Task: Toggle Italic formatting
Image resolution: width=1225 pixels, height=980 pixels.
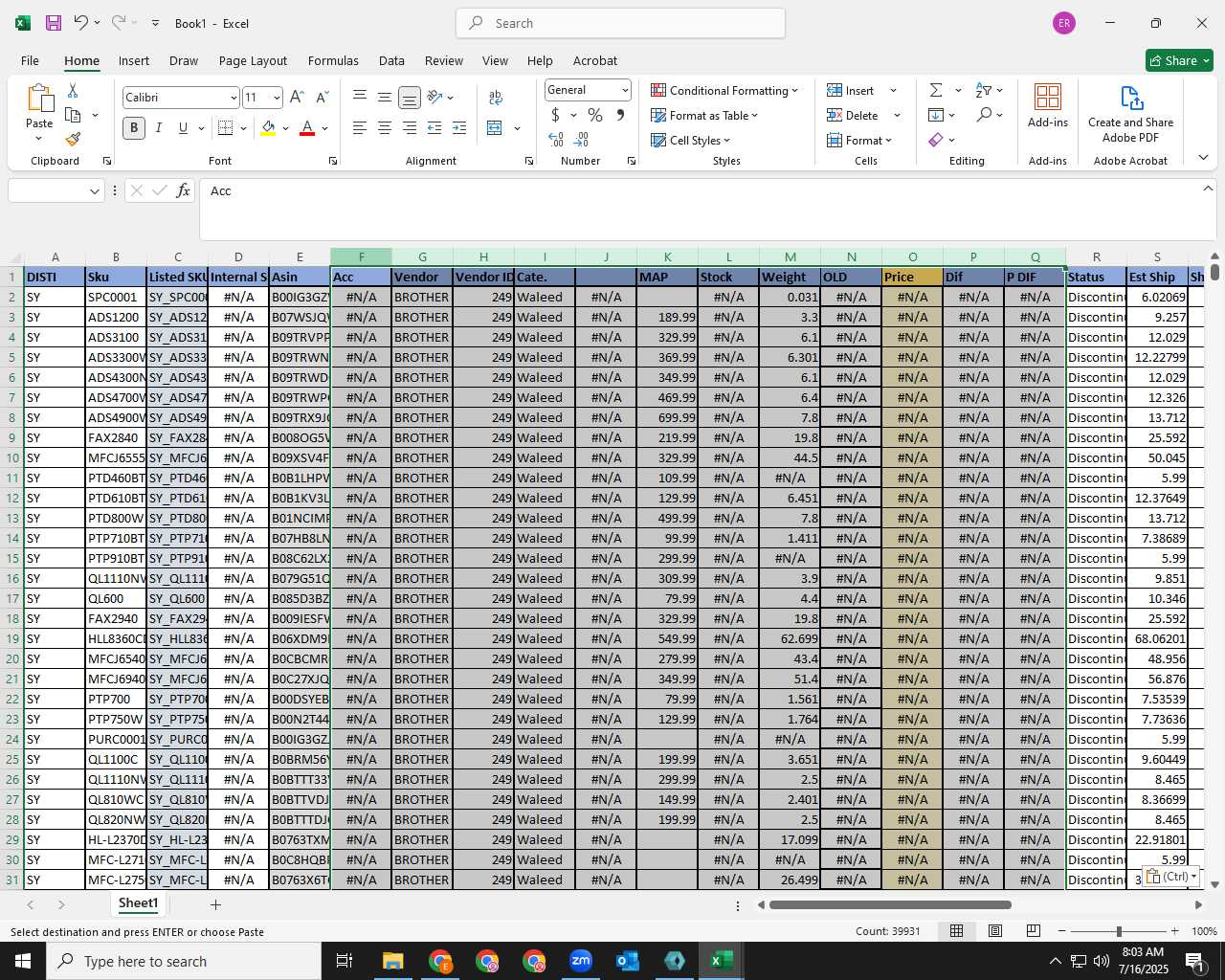Action: click(159, 128)
